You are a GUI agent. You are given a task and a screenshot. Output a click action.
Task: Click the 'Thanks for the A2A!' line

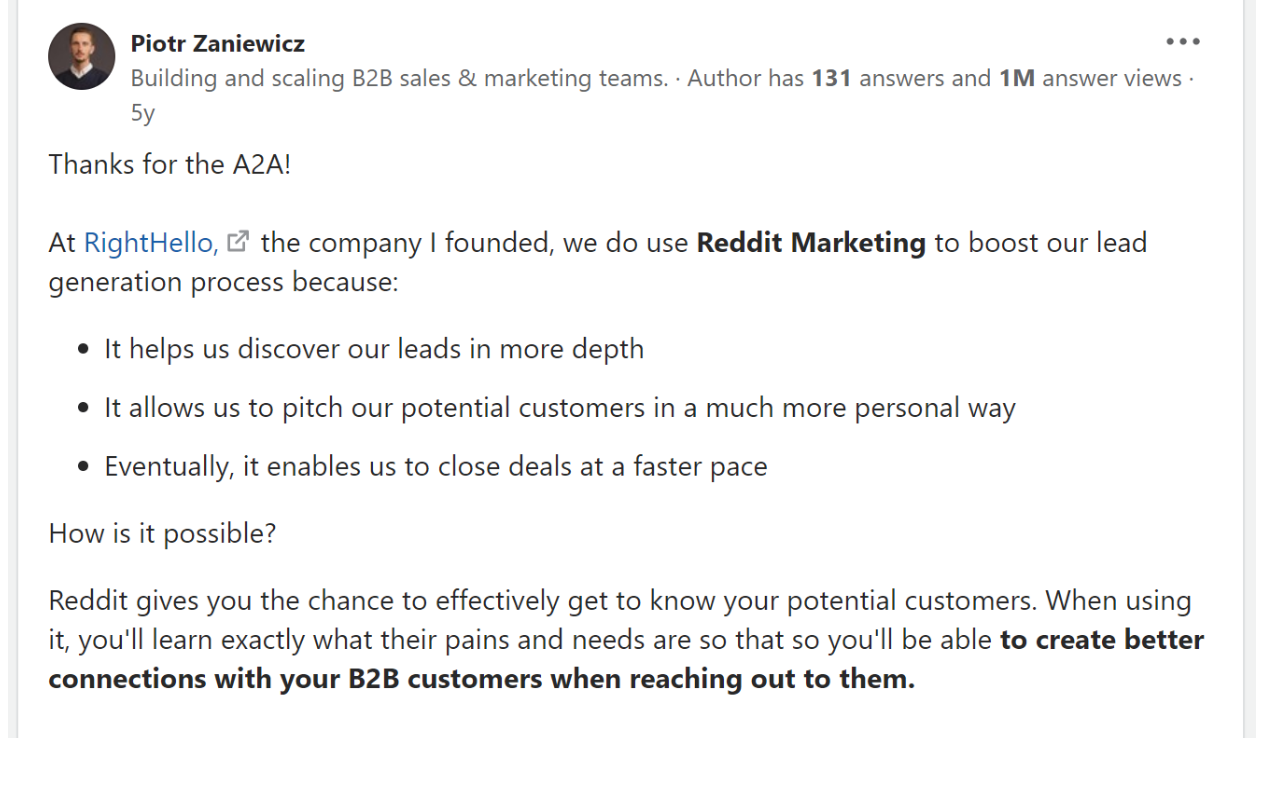click(x=170, y=164)
